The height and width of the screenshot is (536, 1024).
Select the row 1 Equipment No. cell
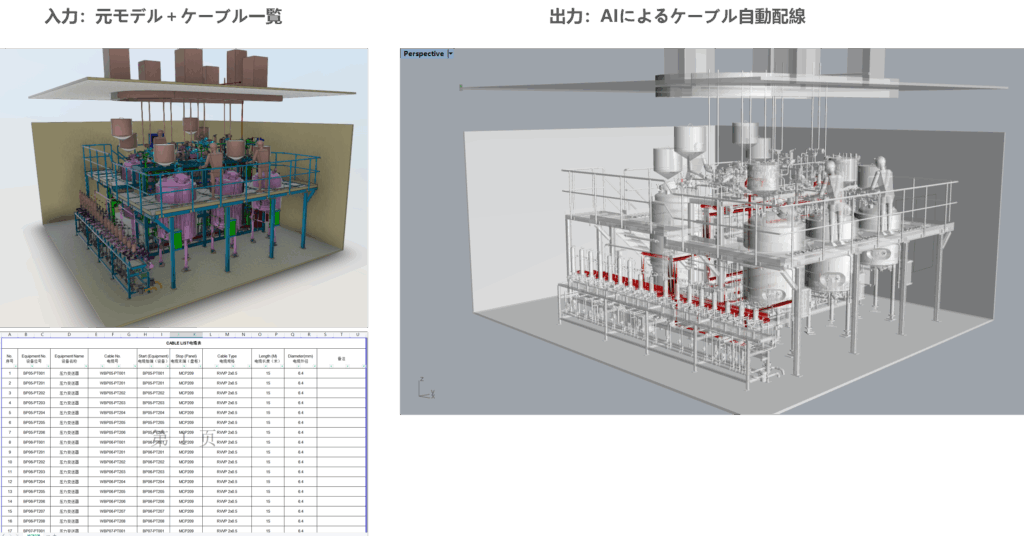coord(34,373)
